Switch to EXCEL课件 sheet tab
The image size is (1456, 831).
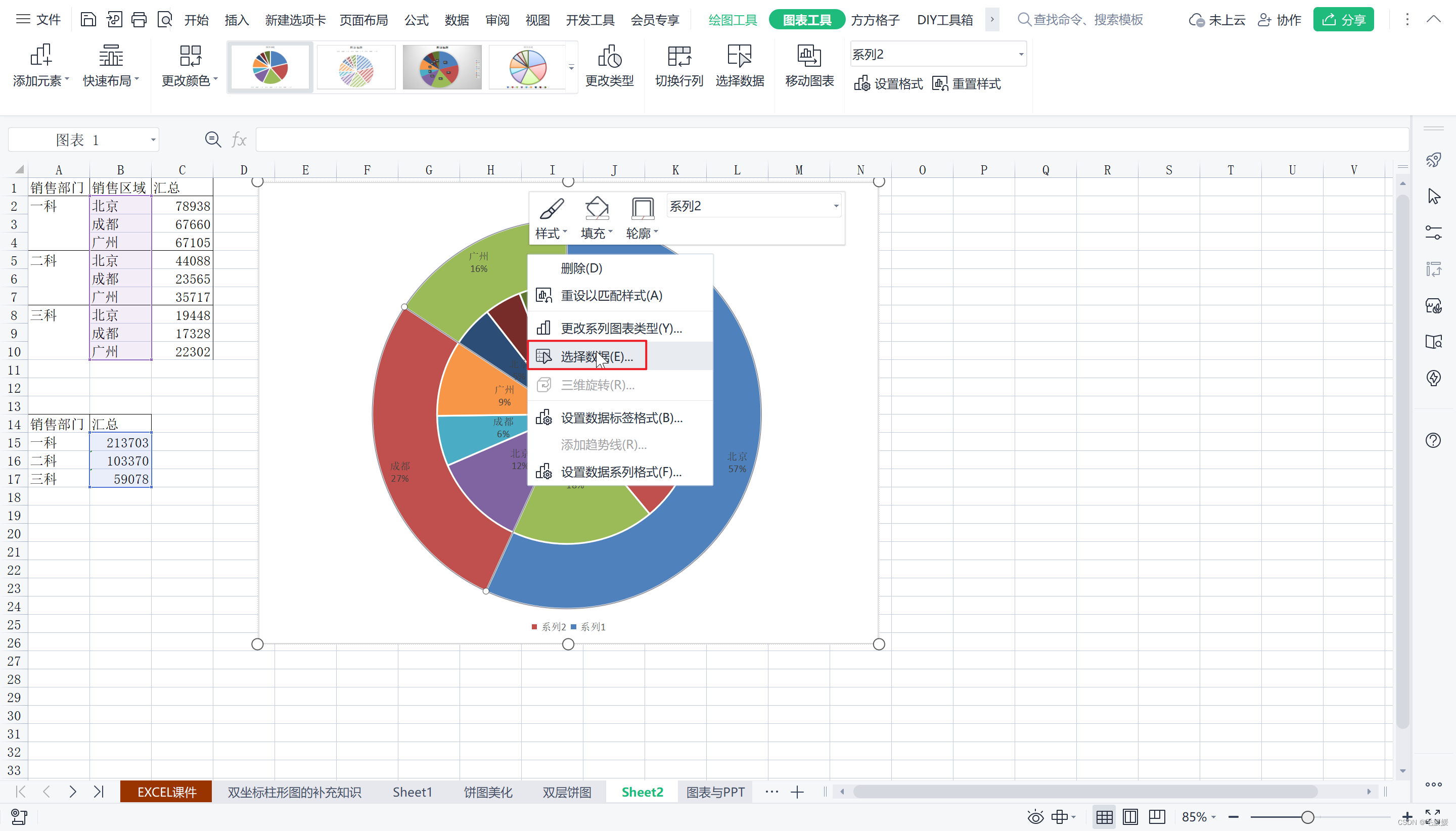coord(166,792)
